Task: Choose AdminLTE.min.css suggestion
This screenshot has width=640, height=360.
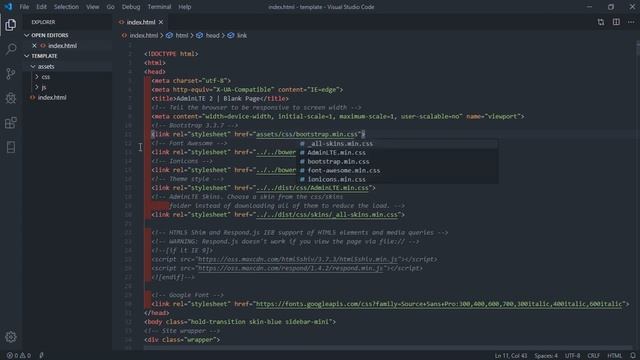Action: (x=398, y=153)
